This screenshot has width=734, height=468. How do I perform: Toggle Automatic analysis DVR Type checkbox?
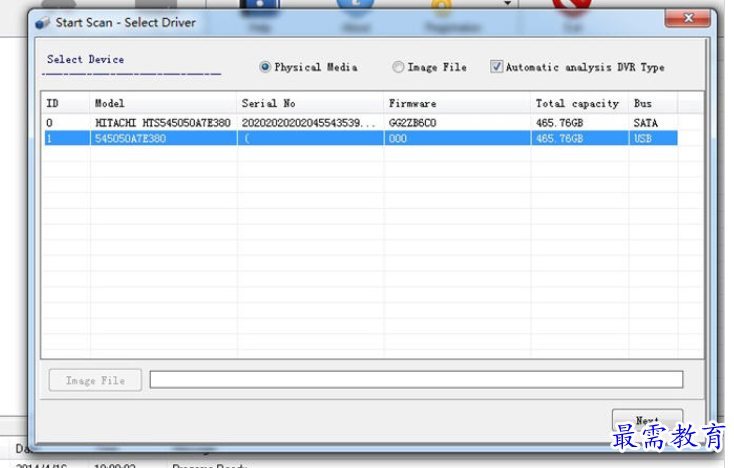(496, 67)
